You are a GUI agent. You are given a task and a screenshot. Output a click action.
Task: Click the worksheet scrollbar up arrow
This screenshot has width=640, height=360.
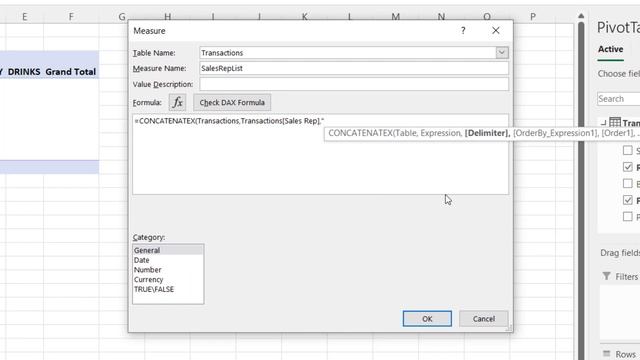[x=581, y=16]
